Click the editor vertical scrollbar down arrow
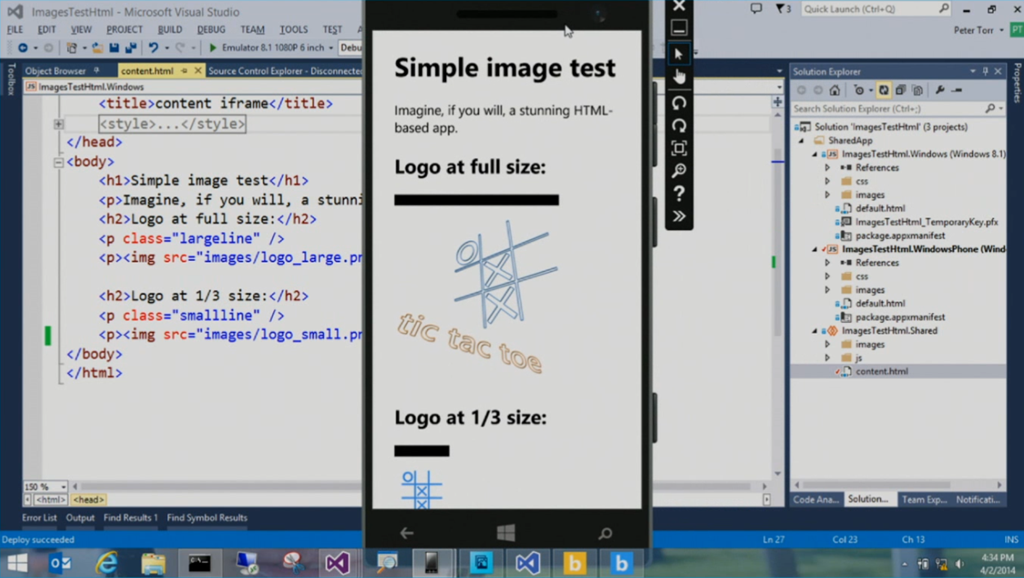This screenshot has height=578, width=1024. point(777,474)
